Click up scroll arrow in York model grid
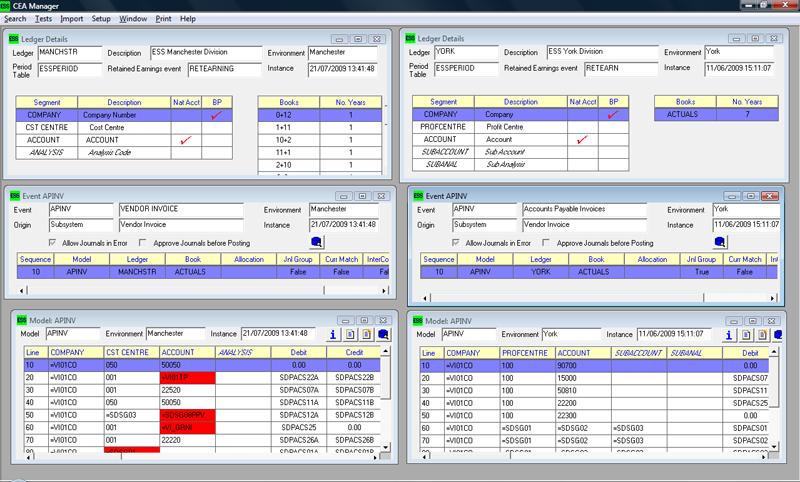 click(774, 352)
